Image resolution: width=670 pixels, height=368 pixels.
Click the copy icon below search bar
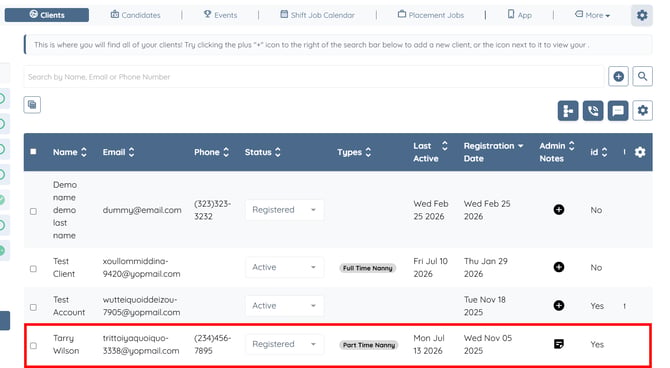tap(32, 105)
